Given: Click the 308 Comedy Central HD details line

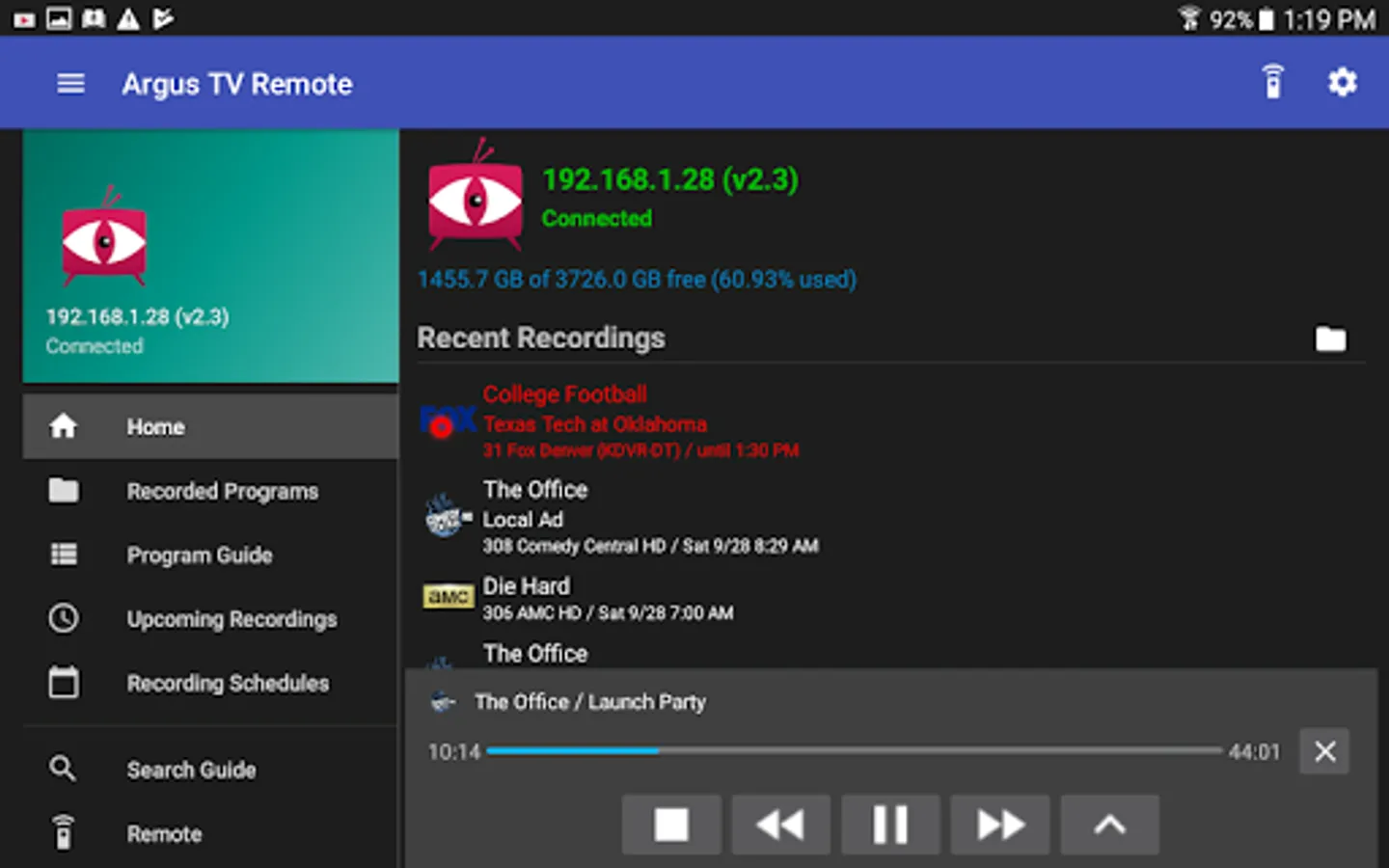Looking at the screenshot, I should (650, 546).
